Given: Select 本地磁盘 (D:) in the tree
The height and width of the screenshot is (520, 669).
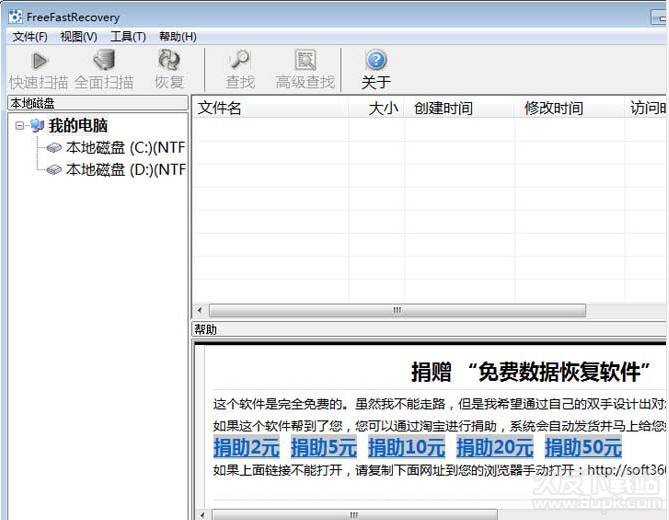Looking at the screenshot, I should click(x=125, y=170).
